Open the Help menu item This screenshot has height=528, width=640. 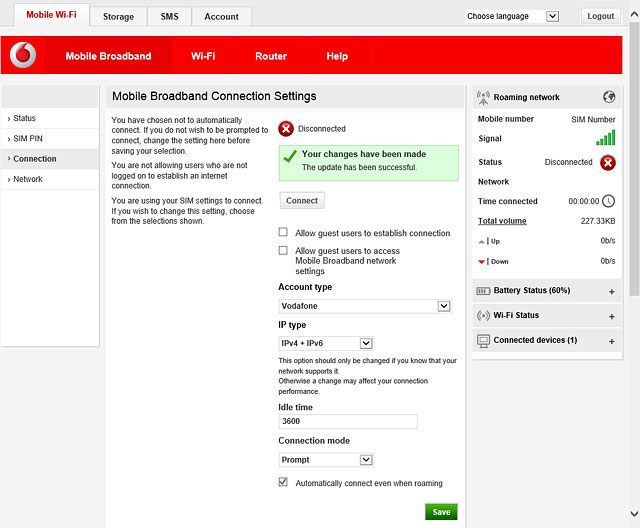(337, 56)
